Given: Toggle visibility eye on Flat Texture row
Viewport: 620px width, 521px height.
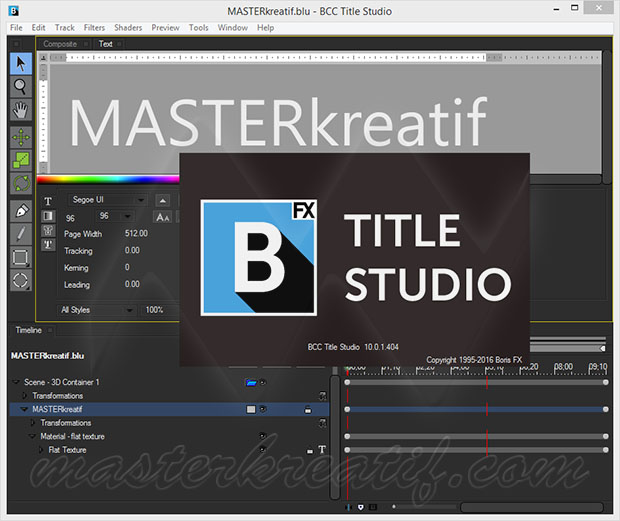Looking at the screenshot, I should [x=263, y=449].
